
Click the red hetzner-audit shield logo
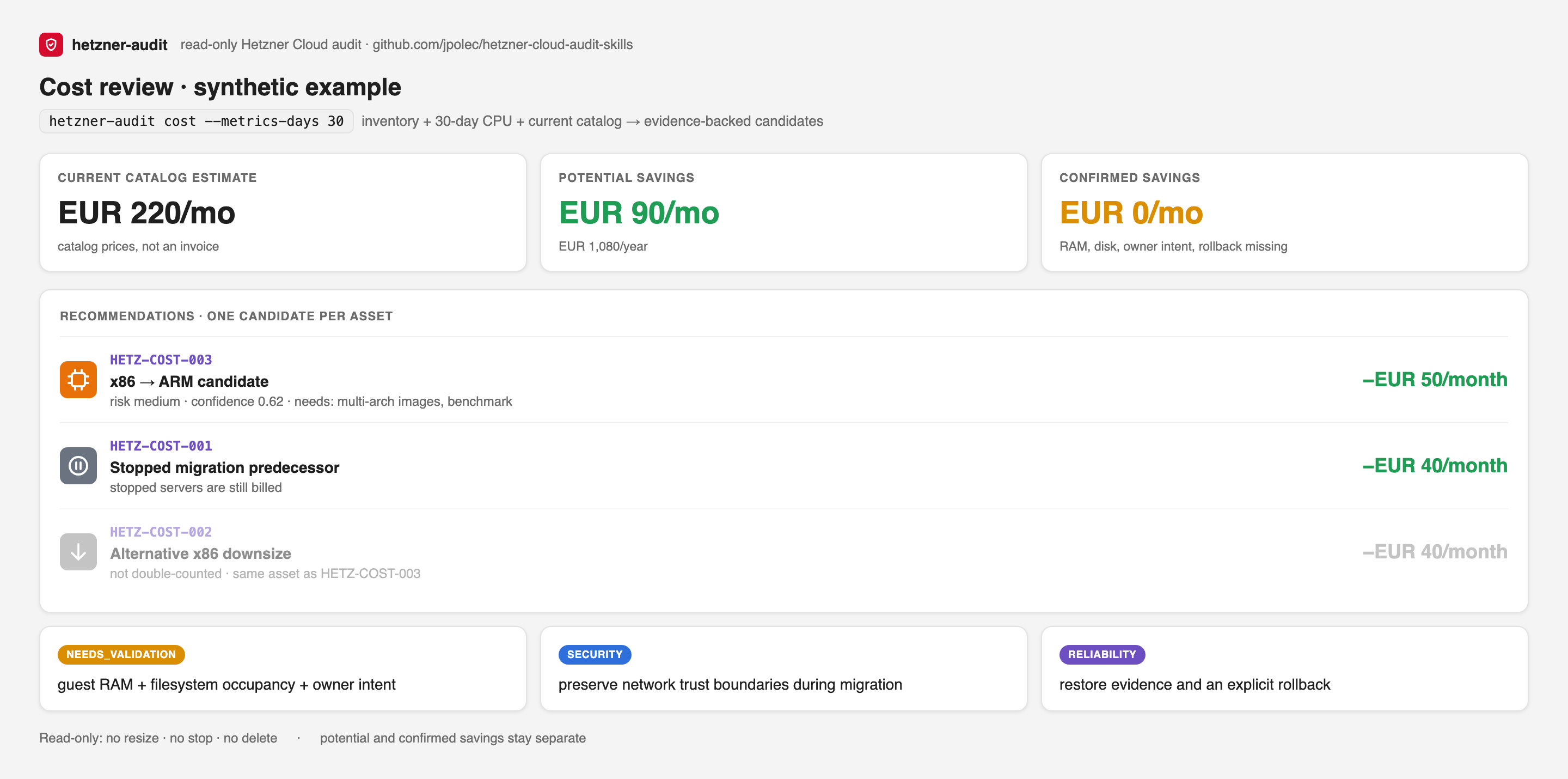(51, 45)
